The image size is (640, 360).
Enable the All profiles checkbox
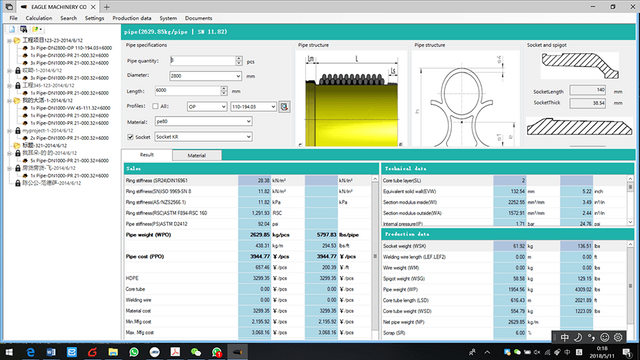tap(155, 106)
